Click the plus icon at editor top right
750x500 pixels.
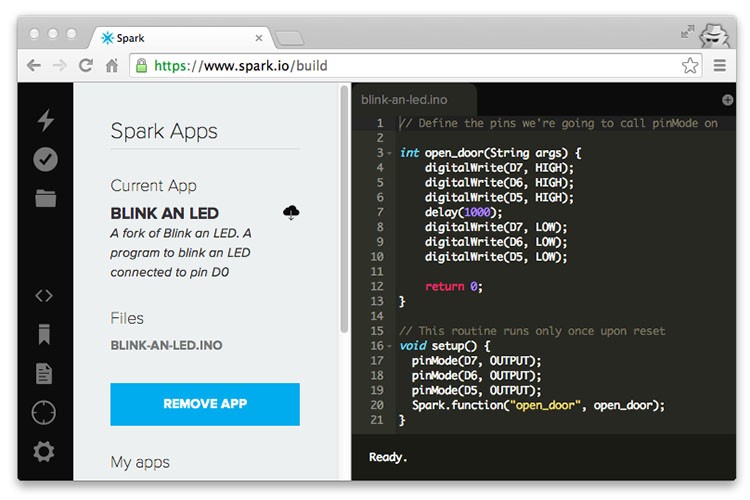point(728,100)
